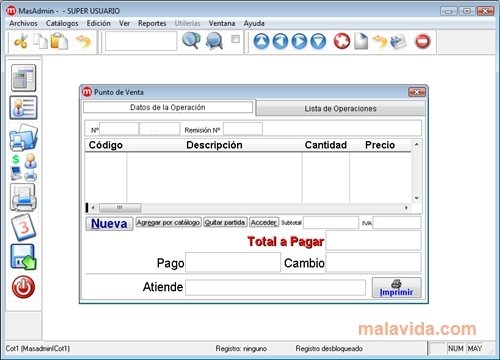The image size is (500, 360).
Task: Open the calculator point-of-sale sidebar icon
Action: tap(23, 78)
